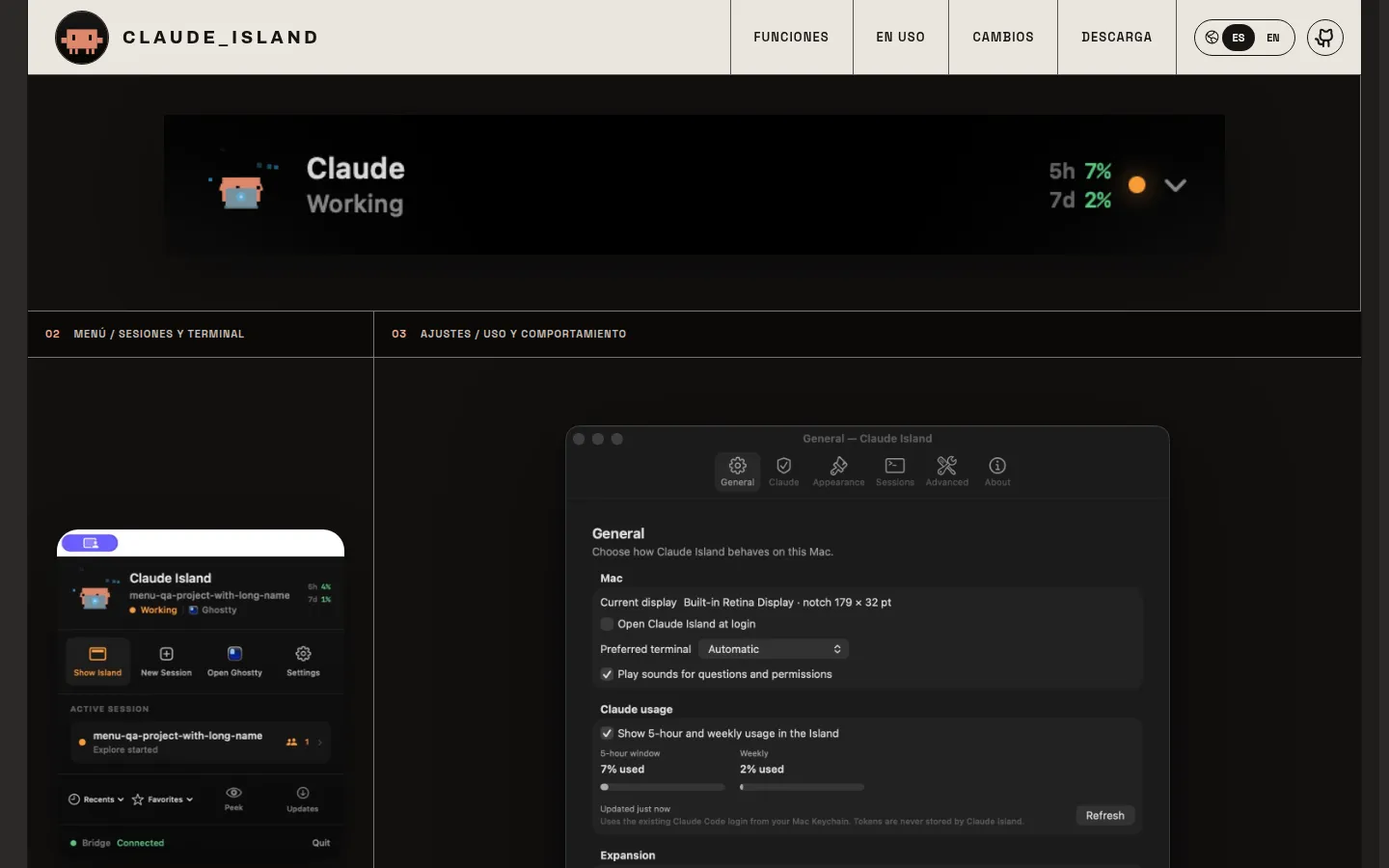Expand the Recents dropdown
Image resolution: width=1389 pixels, height=868 pixels.
click(x=96, y=800)
